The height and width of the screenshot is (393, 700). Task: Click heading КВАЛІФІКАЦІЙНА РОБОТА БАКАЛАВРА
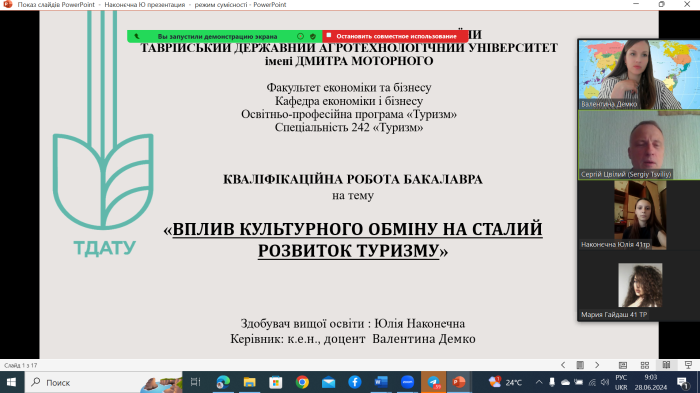click(x=353, y=179)
